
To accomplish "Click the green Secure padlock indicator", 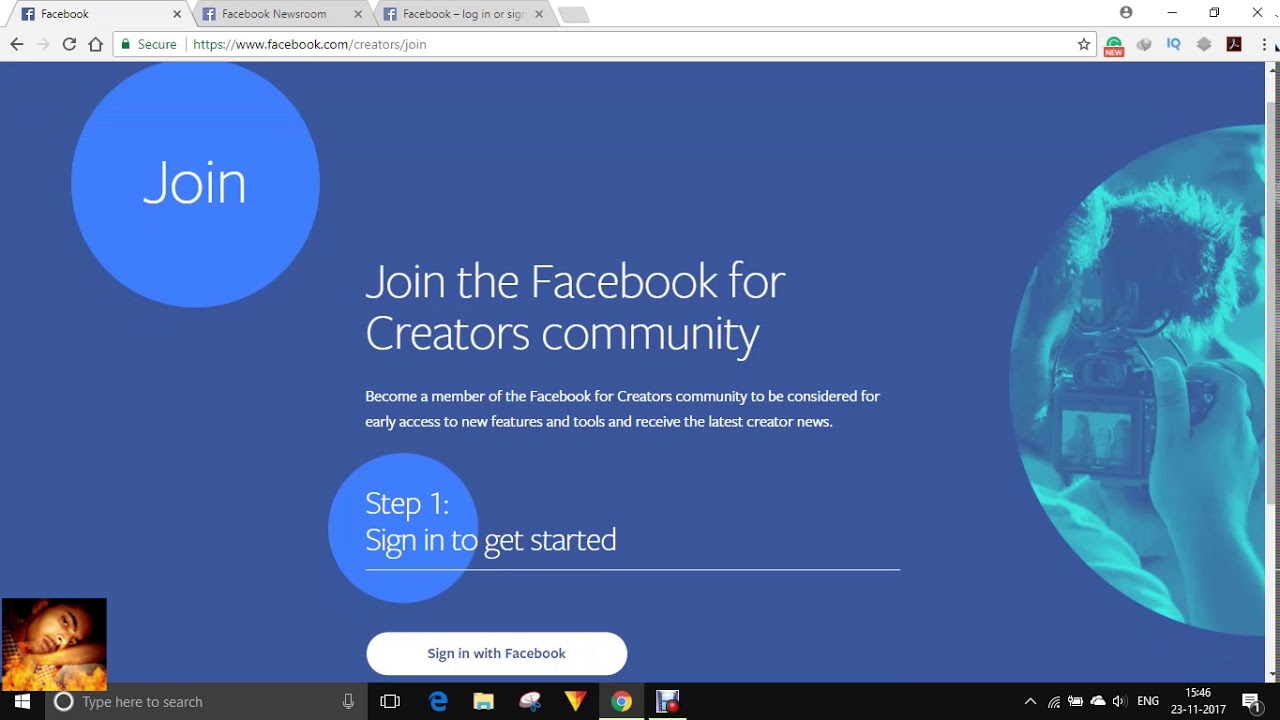I will pyautogui.click(x=148, y=44).
